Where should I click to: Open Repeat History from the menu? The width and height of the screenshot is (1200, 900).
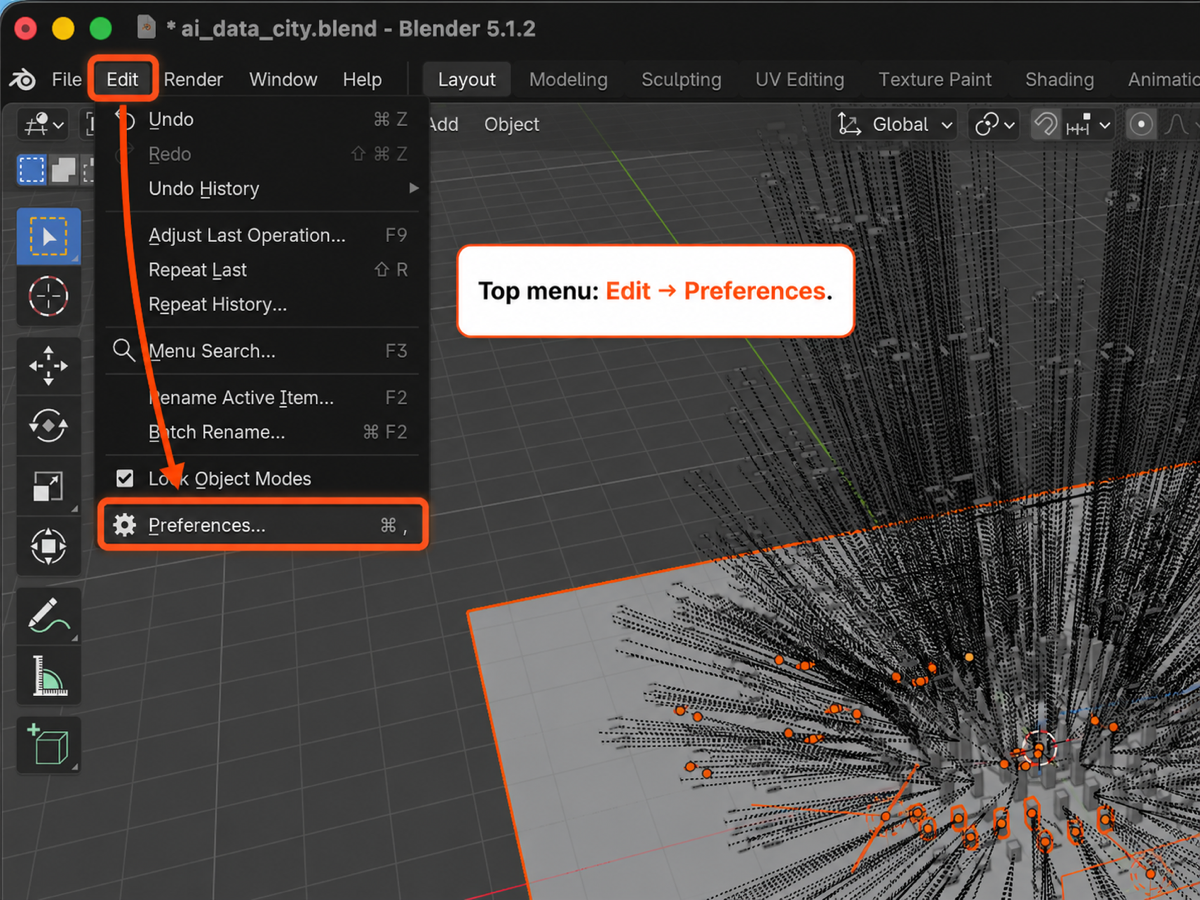(x=262, y=305)
